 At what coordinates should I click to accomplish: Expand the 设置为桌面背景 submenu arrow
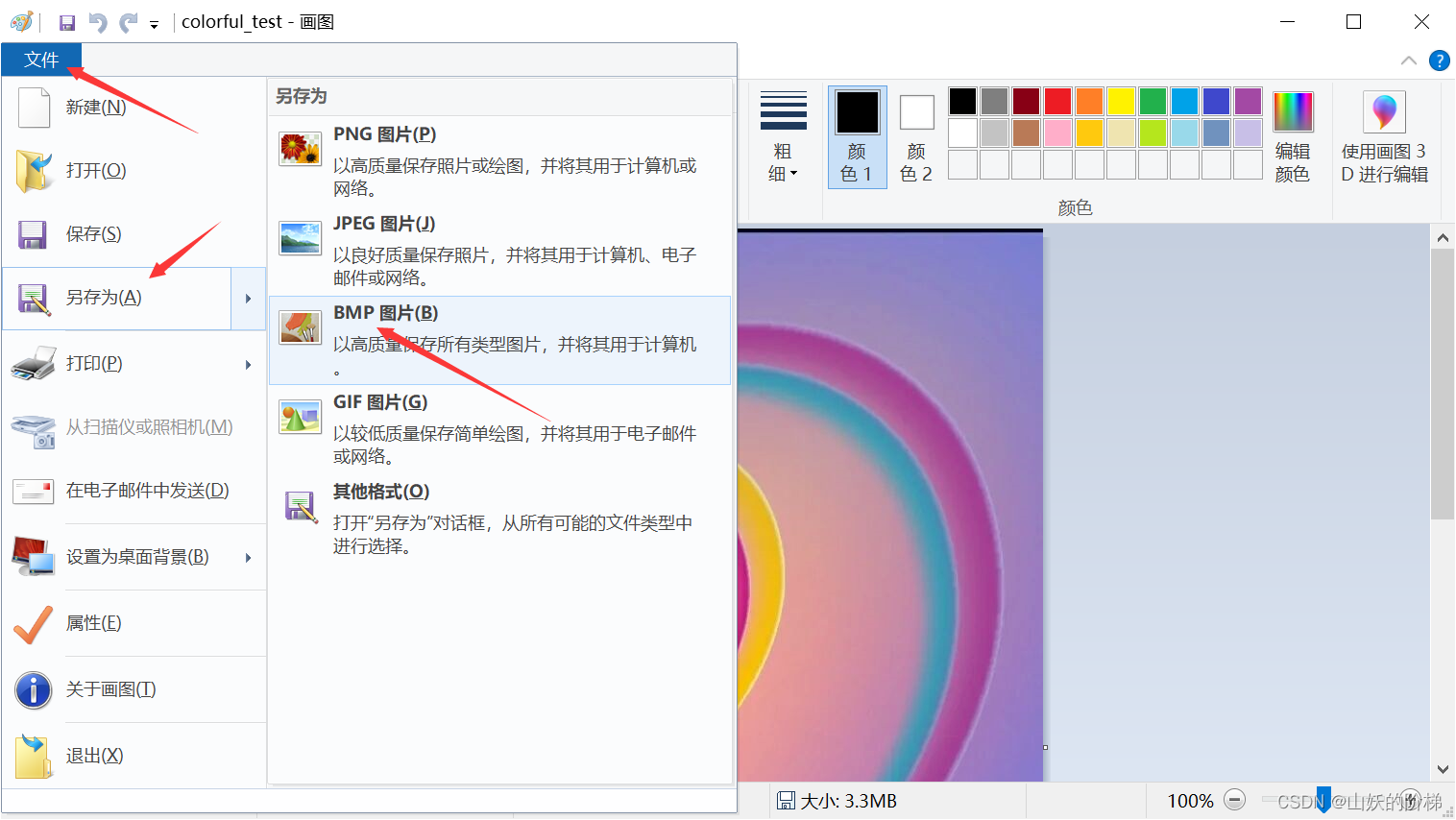248,558
